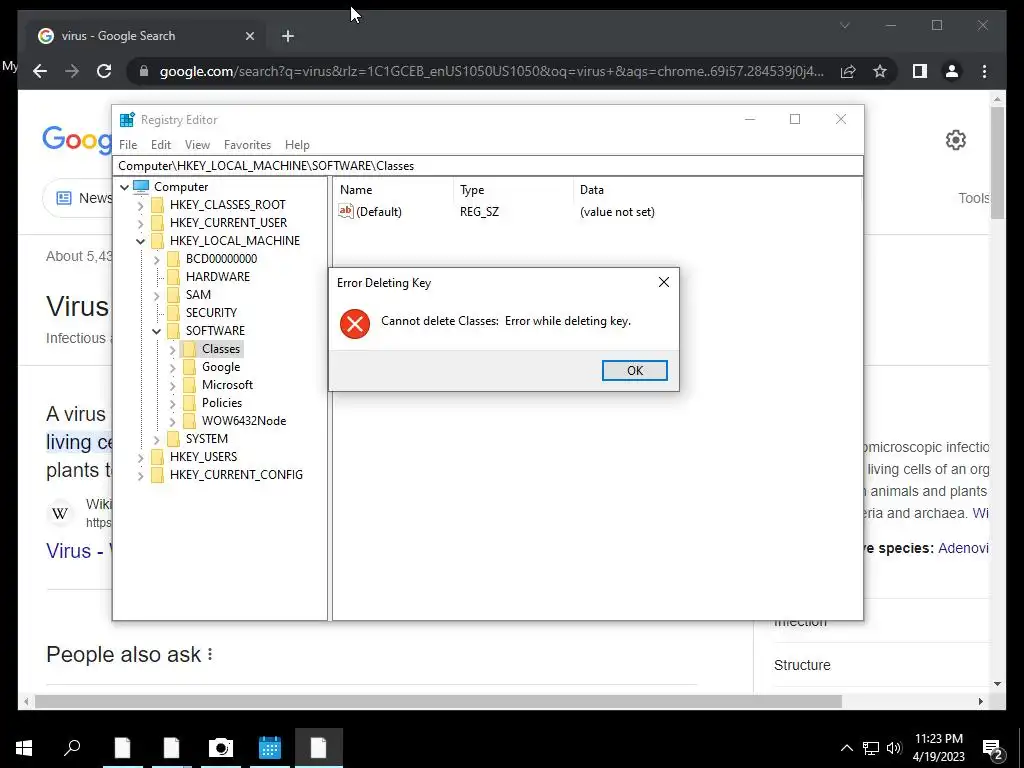Viewport: 1024px width, 768px height.
Task: Click the REG_SZ type cell
Action: pyautogui.click(x=479, y=212)
